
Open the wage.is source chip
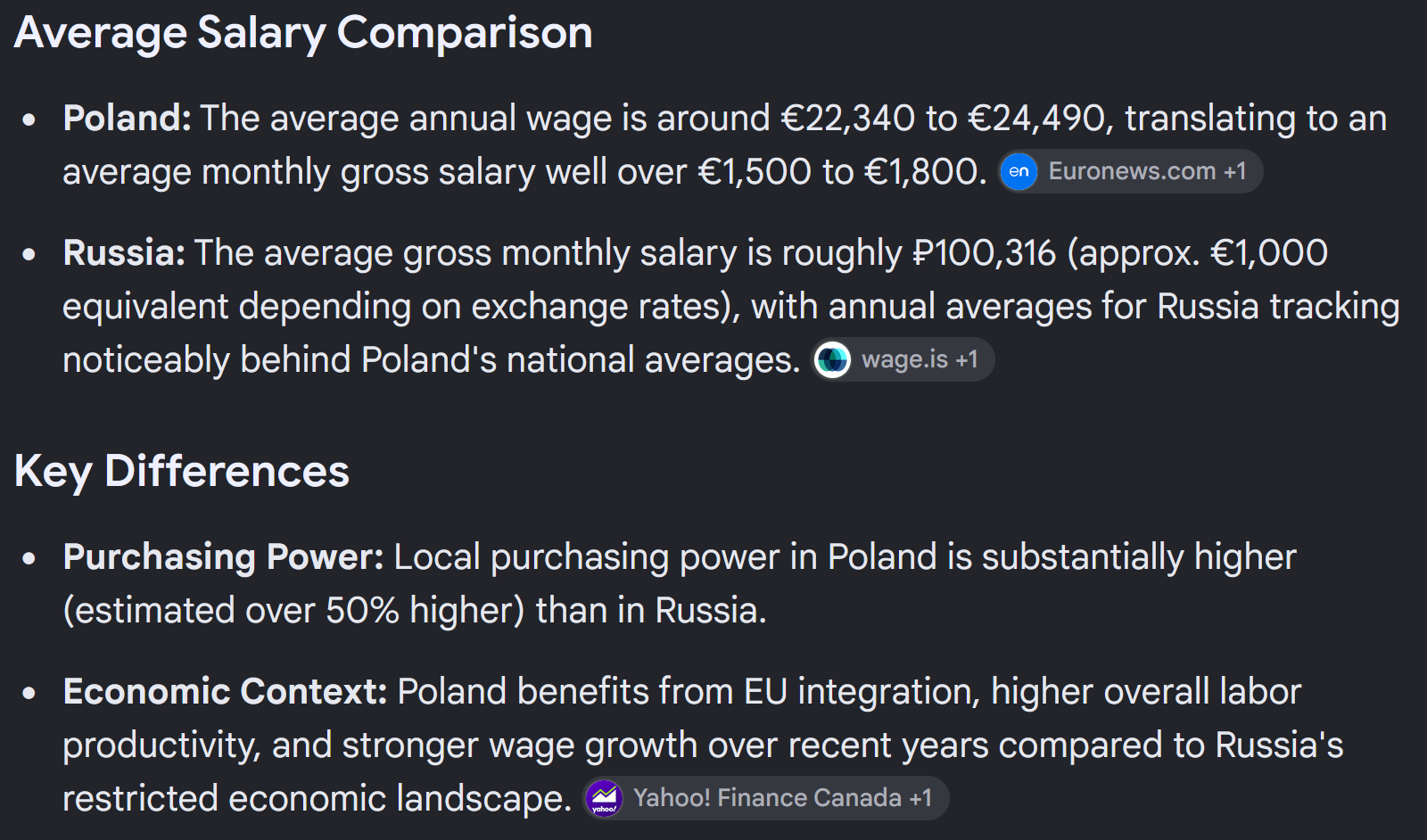pyautogui.click(x=903, y=359)
